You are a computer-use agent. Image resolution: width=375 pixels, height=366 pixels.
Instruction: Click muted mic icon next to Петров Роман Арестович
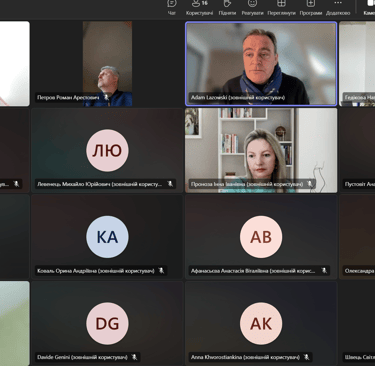click(106, 97)
